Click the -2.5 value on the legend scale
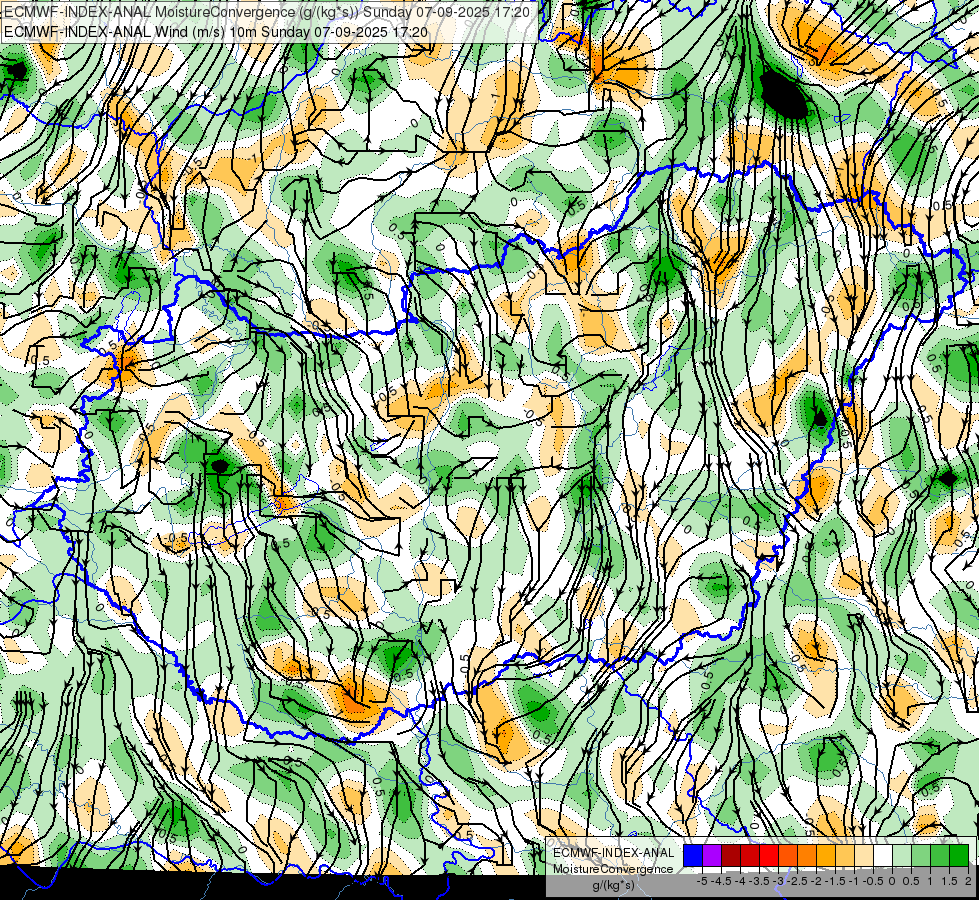Viewport: 979px width, 900px height. pos(799,881)
